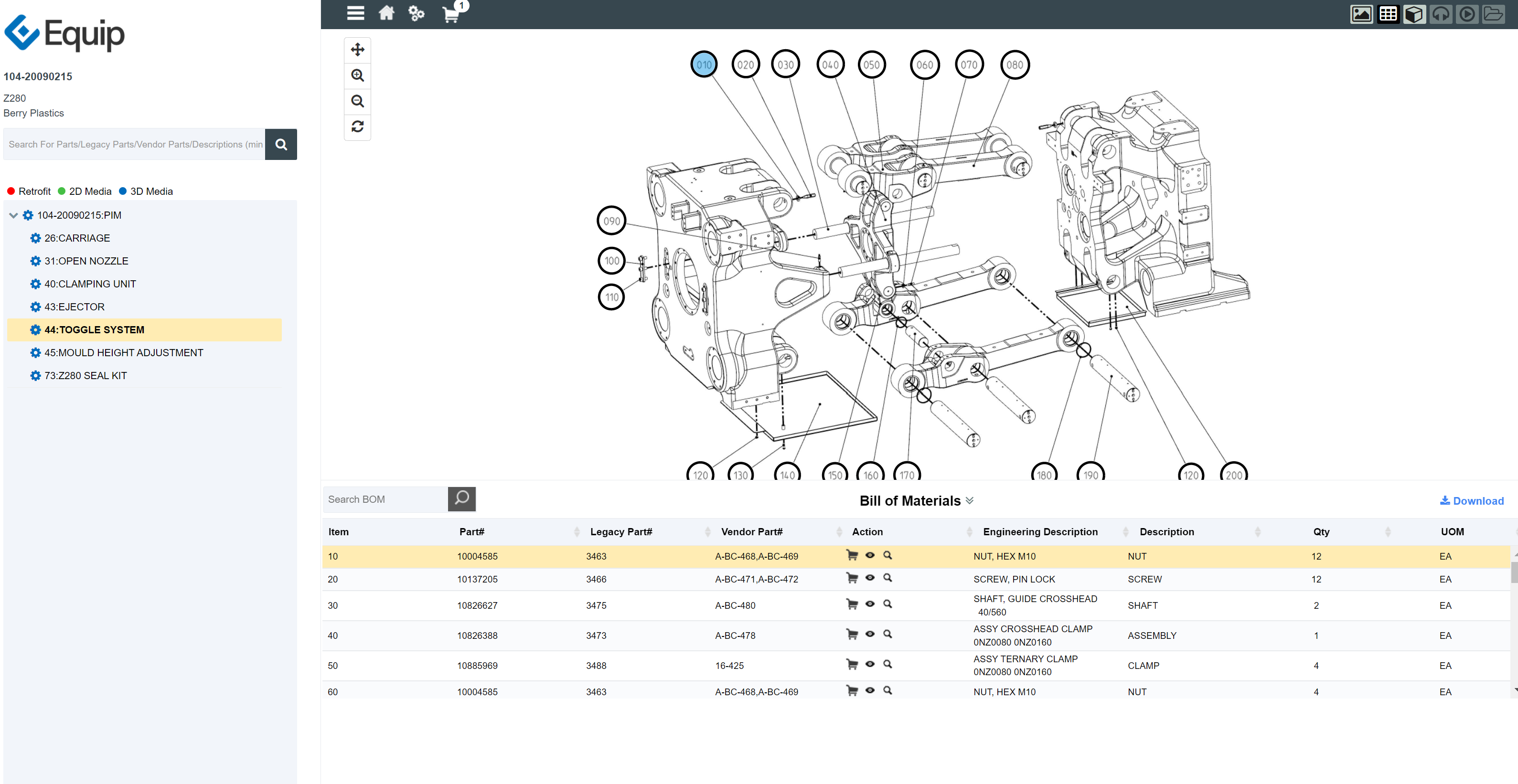
Task: Toggle visibility eye for part 10004585
Action: click(x=870, y=555)
